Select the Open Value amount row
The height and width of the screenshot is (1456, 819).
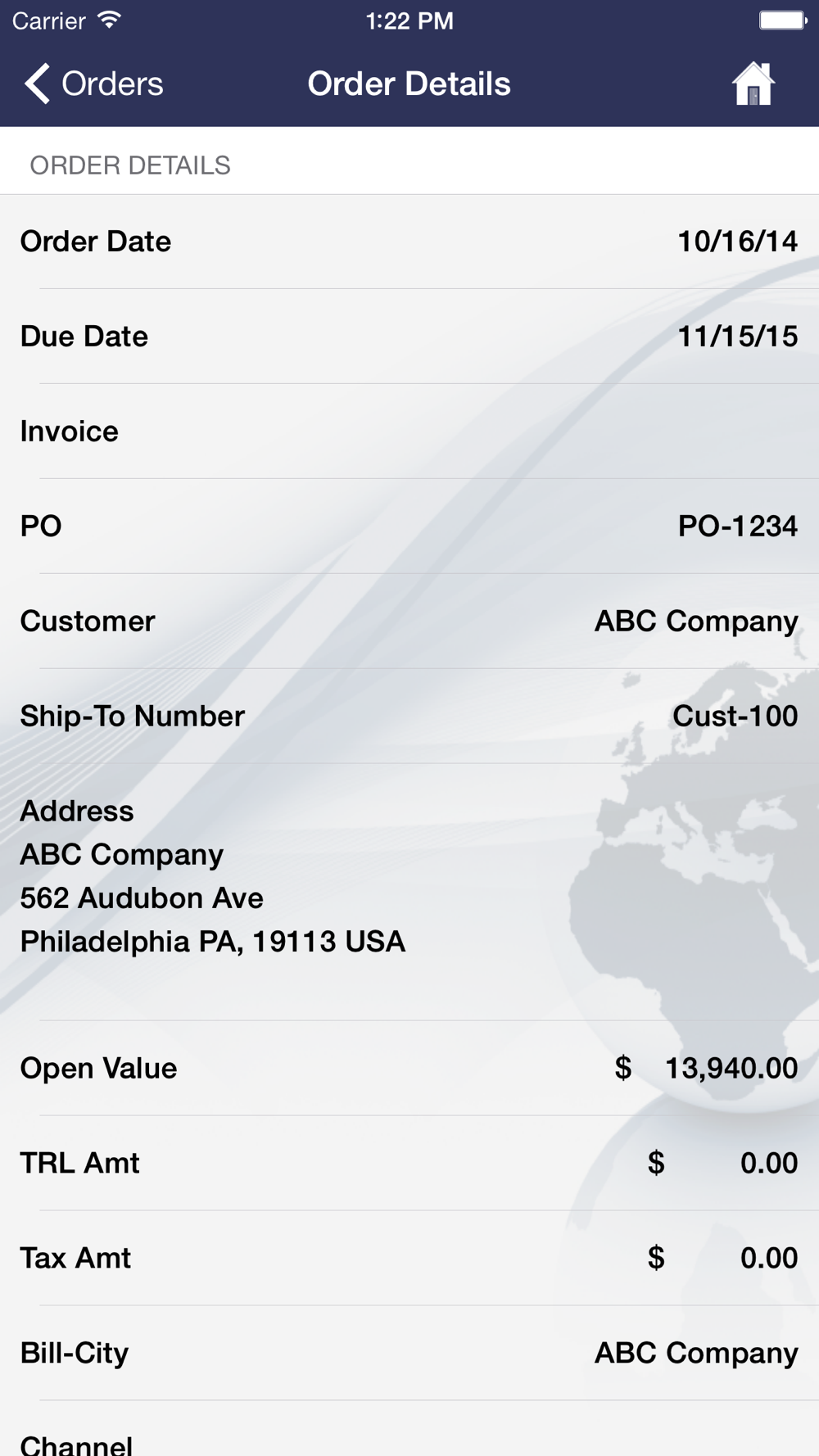[x=409, y=1068]
